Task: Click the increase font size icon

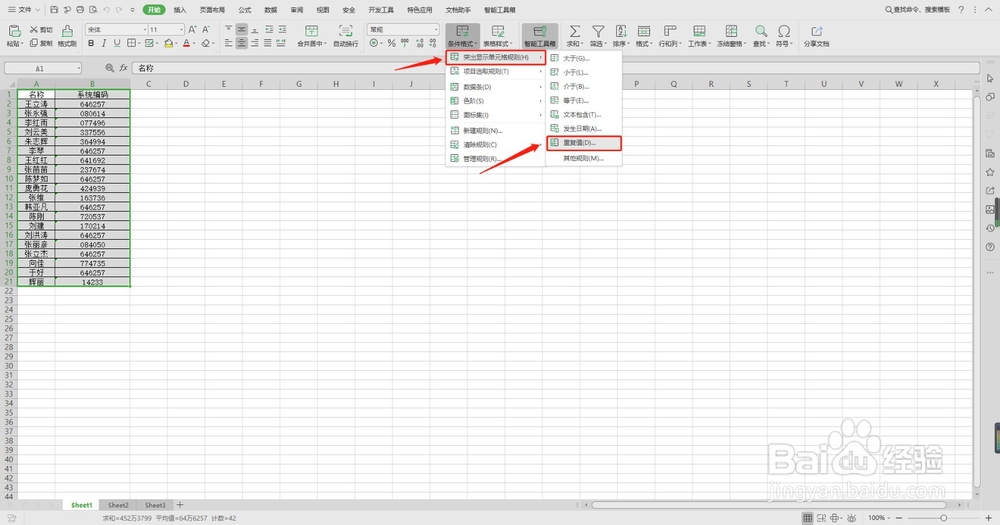Action: click(x=193, y=29)
